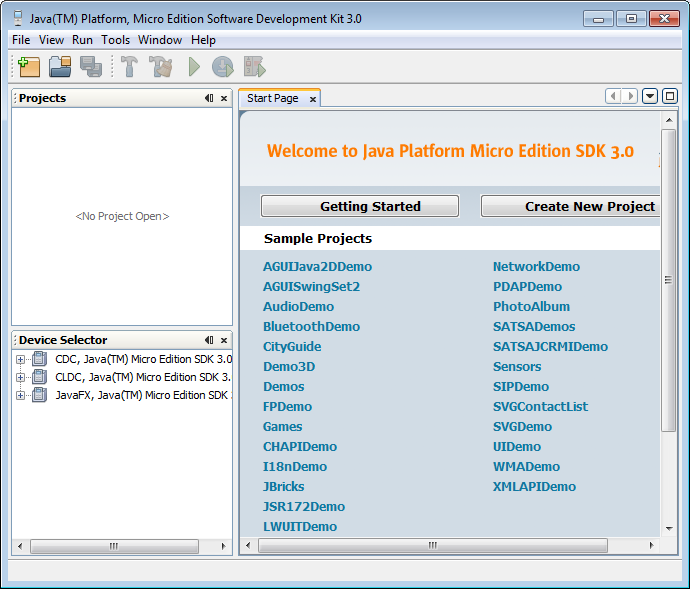690x589 pixels.
Task: Click the Debug Project toolbar icon
Action: (223, 67)
